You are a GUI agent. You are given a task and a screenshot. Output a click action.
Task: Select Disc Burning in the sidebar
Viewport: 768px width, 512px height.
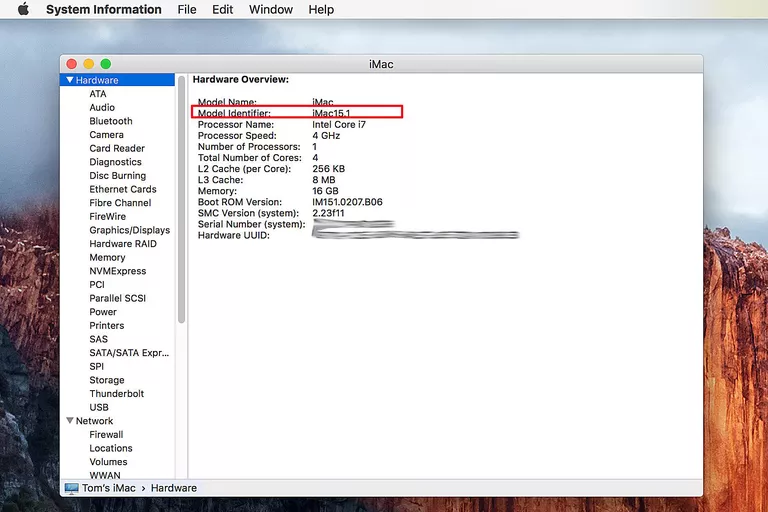point(118,175)
